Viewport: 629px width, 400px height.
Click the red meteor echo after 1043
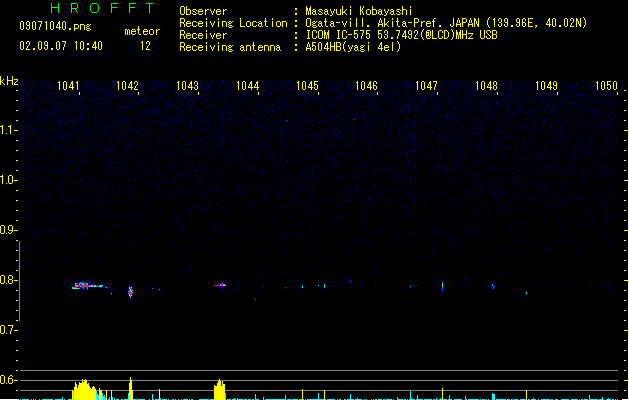click(220, 285)
